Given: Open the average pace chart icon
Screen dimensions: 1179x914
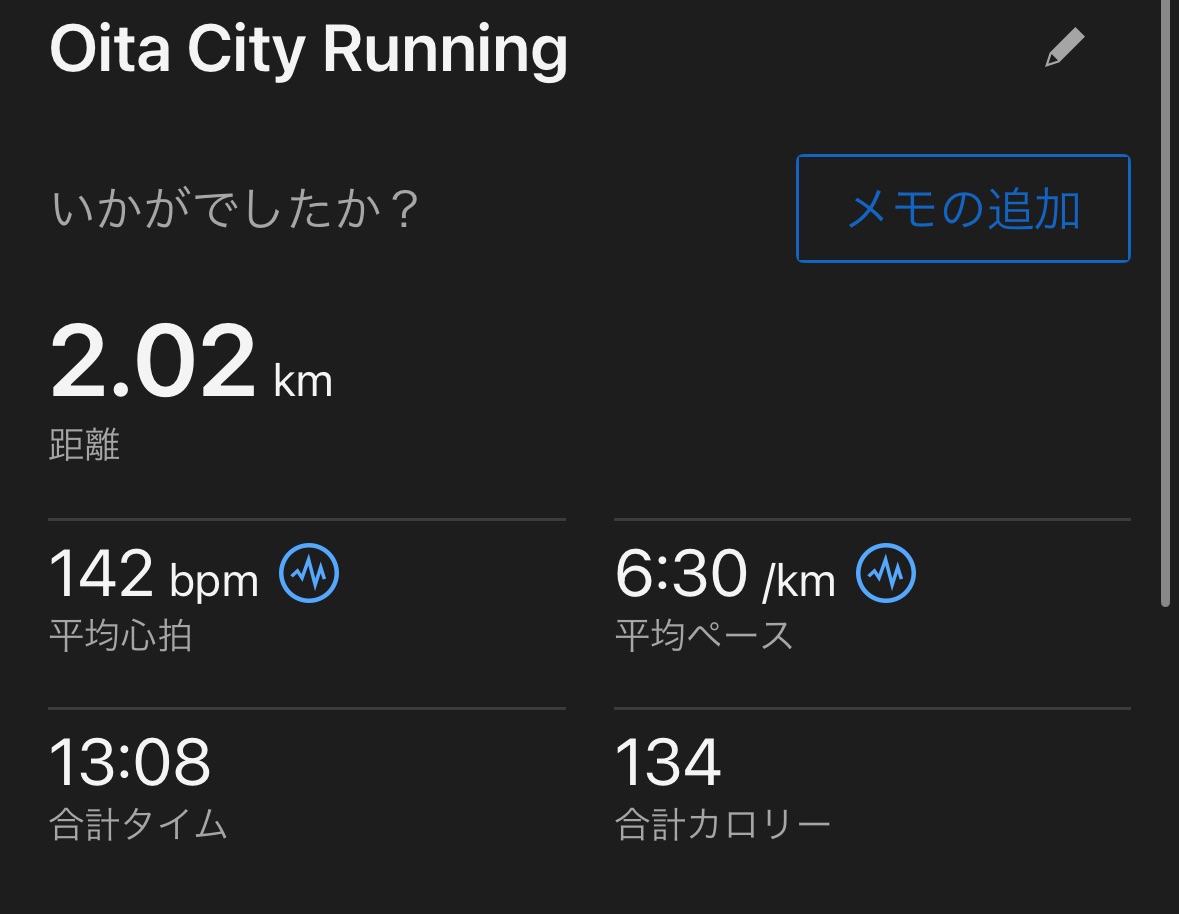Looking at the screenshot, I should coord(886,574).
